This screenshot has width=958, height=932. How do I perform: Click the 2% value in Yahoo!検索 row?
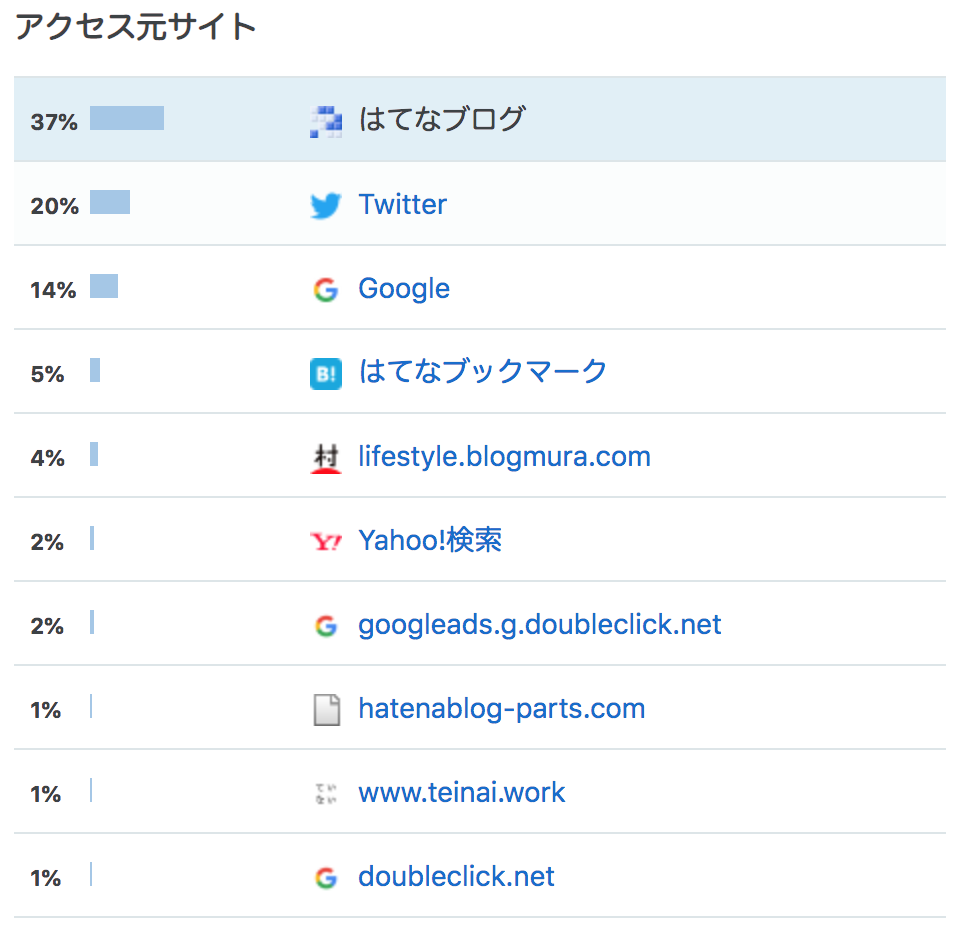(x=47, y=543)
